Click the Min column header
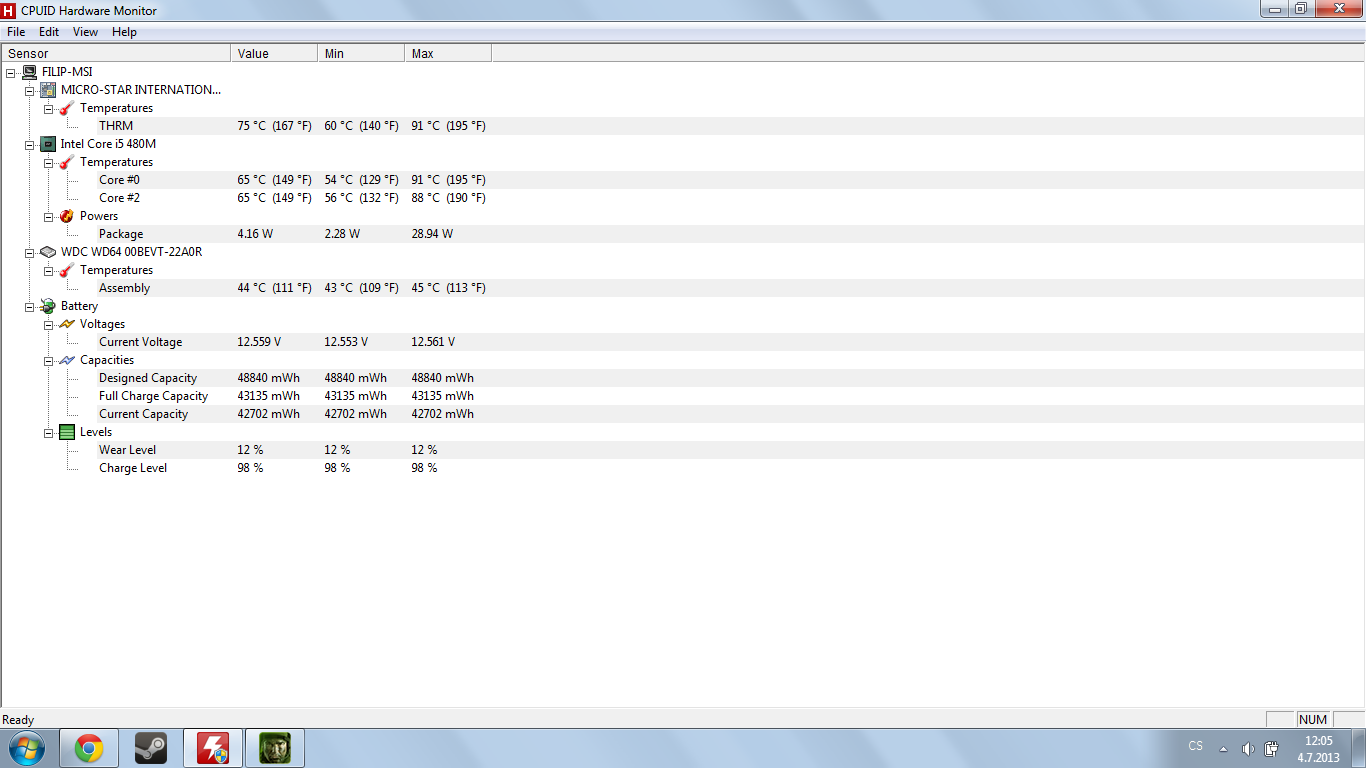1366x768 pixels. pos(361,54)
